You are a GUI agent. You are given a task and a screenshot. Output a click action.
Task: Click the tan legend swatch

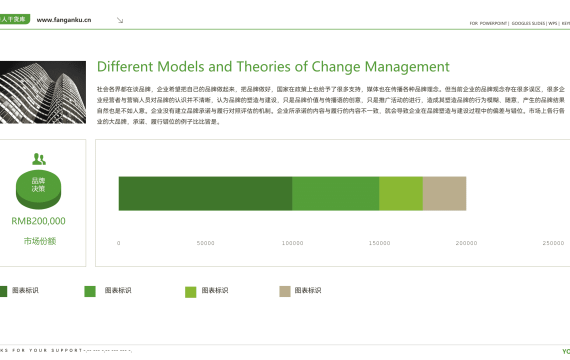coord(285,291)
